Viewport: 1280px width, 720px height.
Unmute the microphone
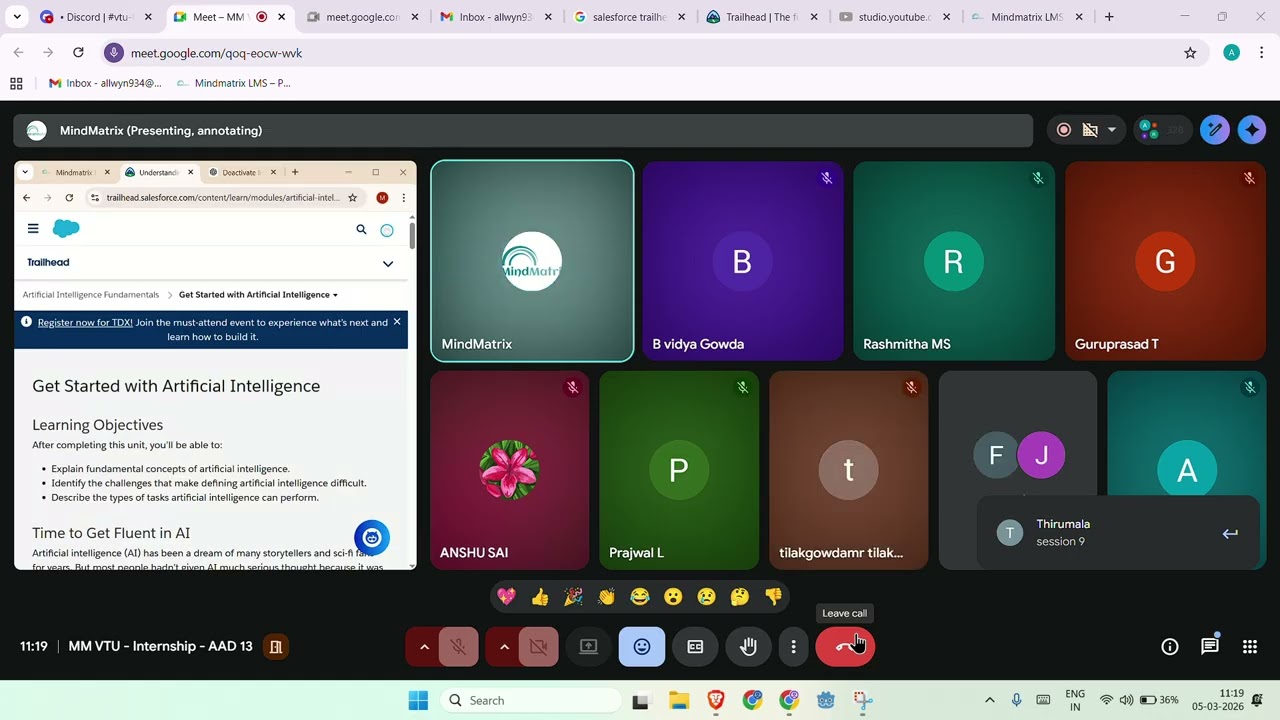(x=459, y=647)
